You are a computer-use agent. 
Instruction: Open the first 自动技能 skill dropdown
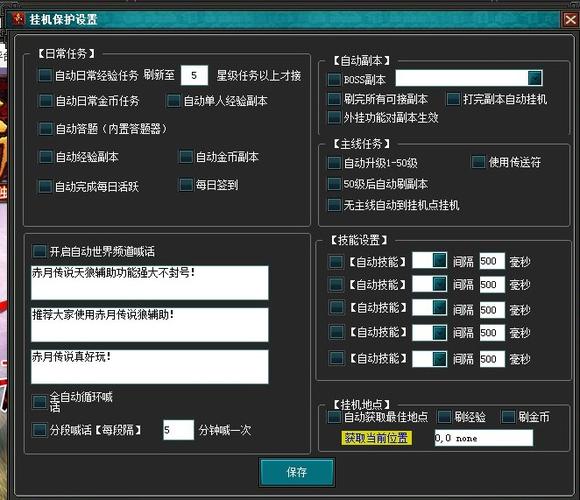click(439, 261)
